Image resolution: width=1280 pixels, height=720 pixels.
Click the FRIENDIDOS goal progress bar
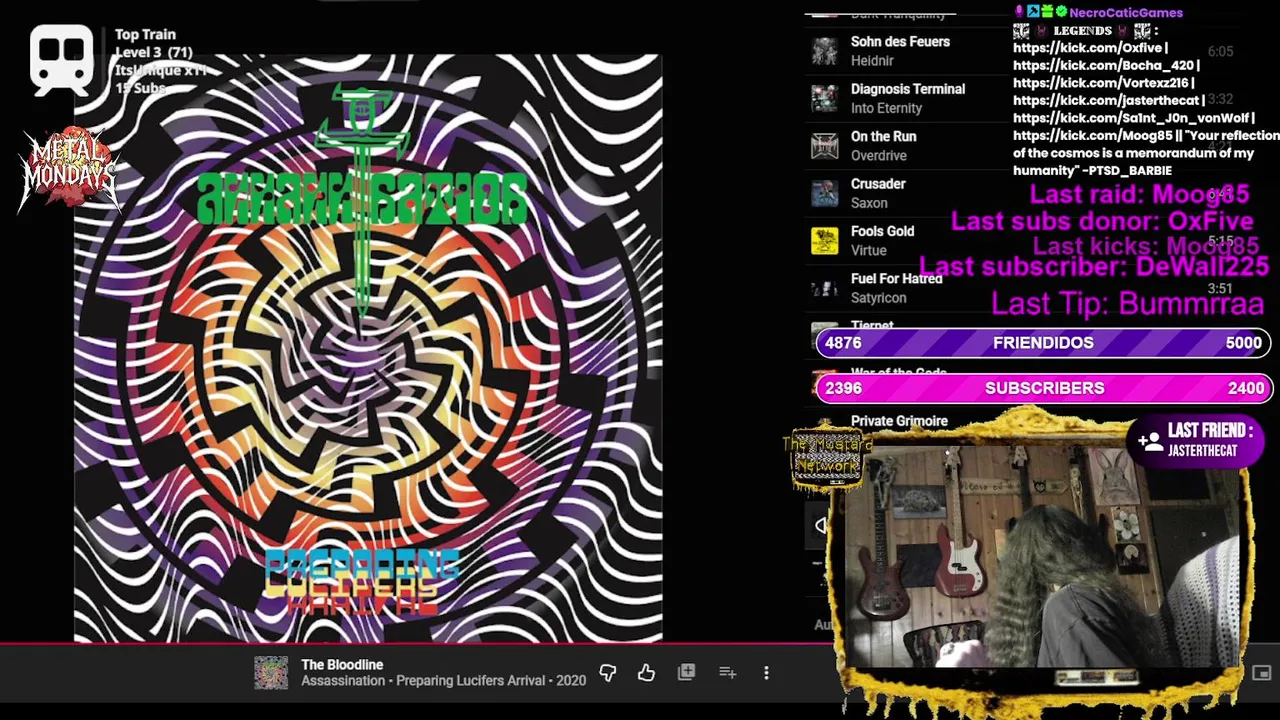point(1043,343)
